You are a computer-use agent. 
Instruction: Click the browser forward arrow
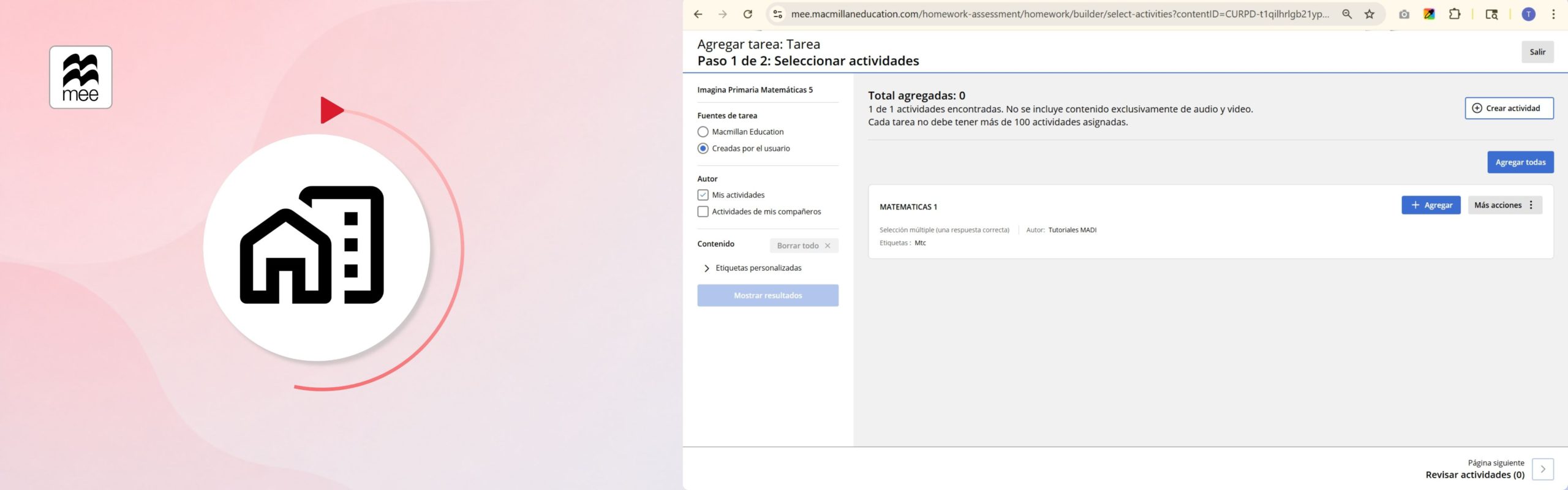(723, 14)
